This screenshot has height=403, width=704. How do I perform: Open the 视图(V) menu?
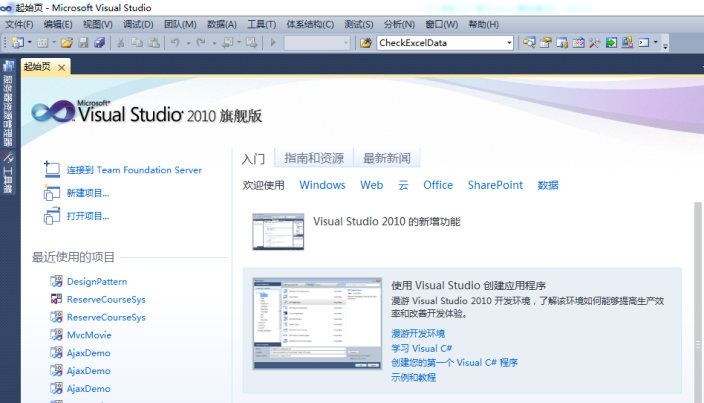[x=97, y=25]
